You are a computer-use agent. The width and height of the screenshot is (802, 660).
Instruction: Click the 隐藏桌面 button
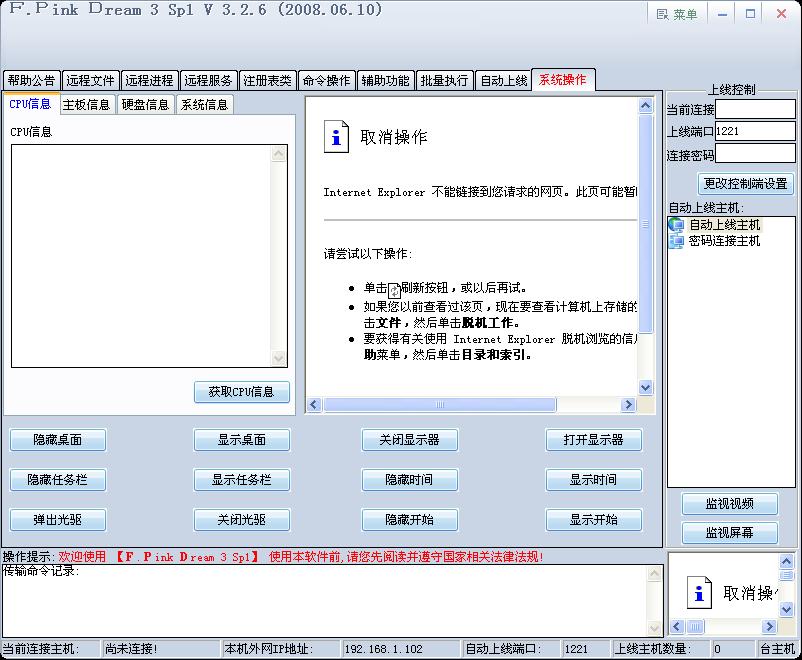click(x=58, y=440)
